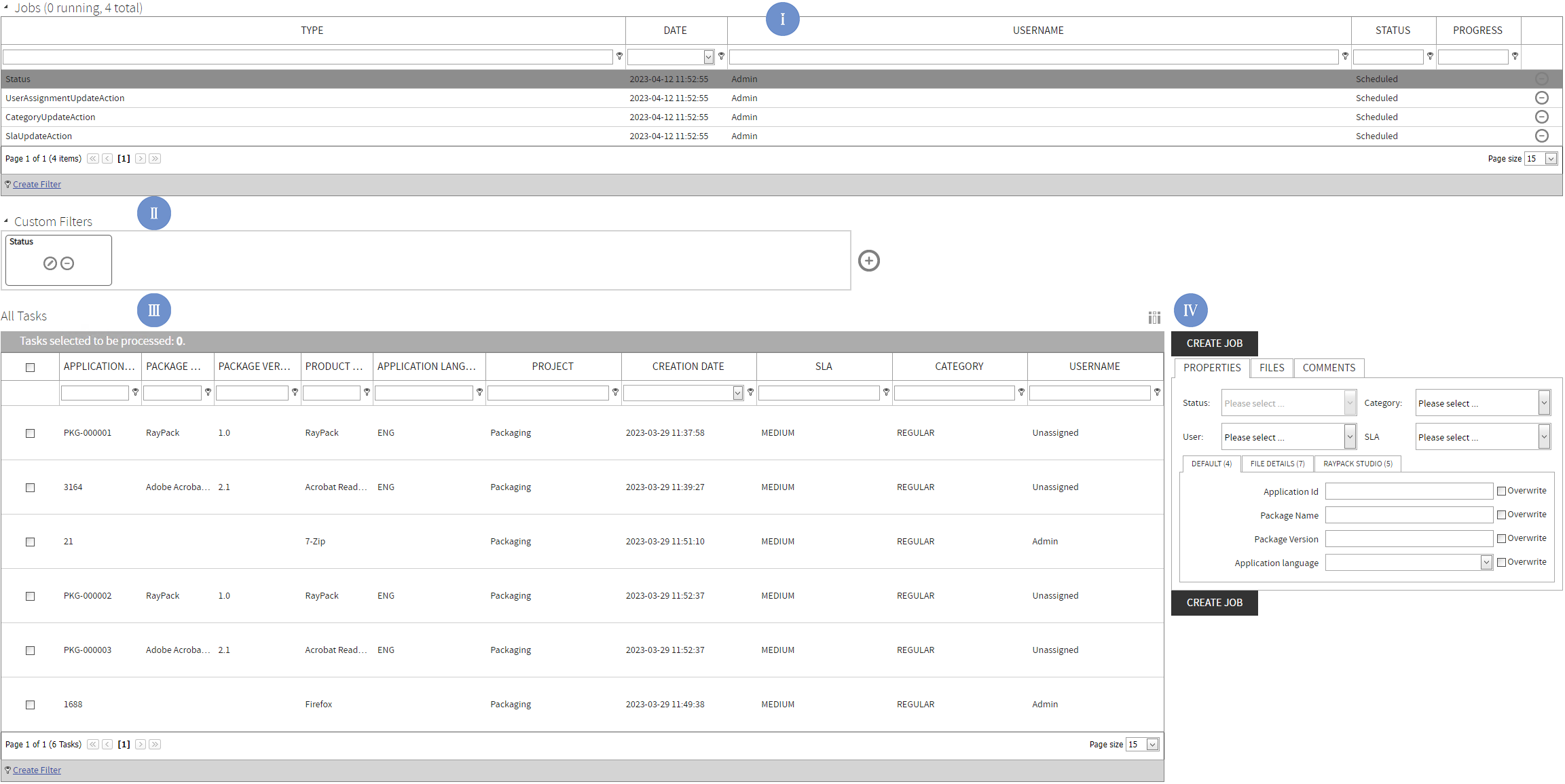This screenshot has height=784, width=1565.
Task: Click the numbered badge I indicator at top
Action: tap(783, 18)
